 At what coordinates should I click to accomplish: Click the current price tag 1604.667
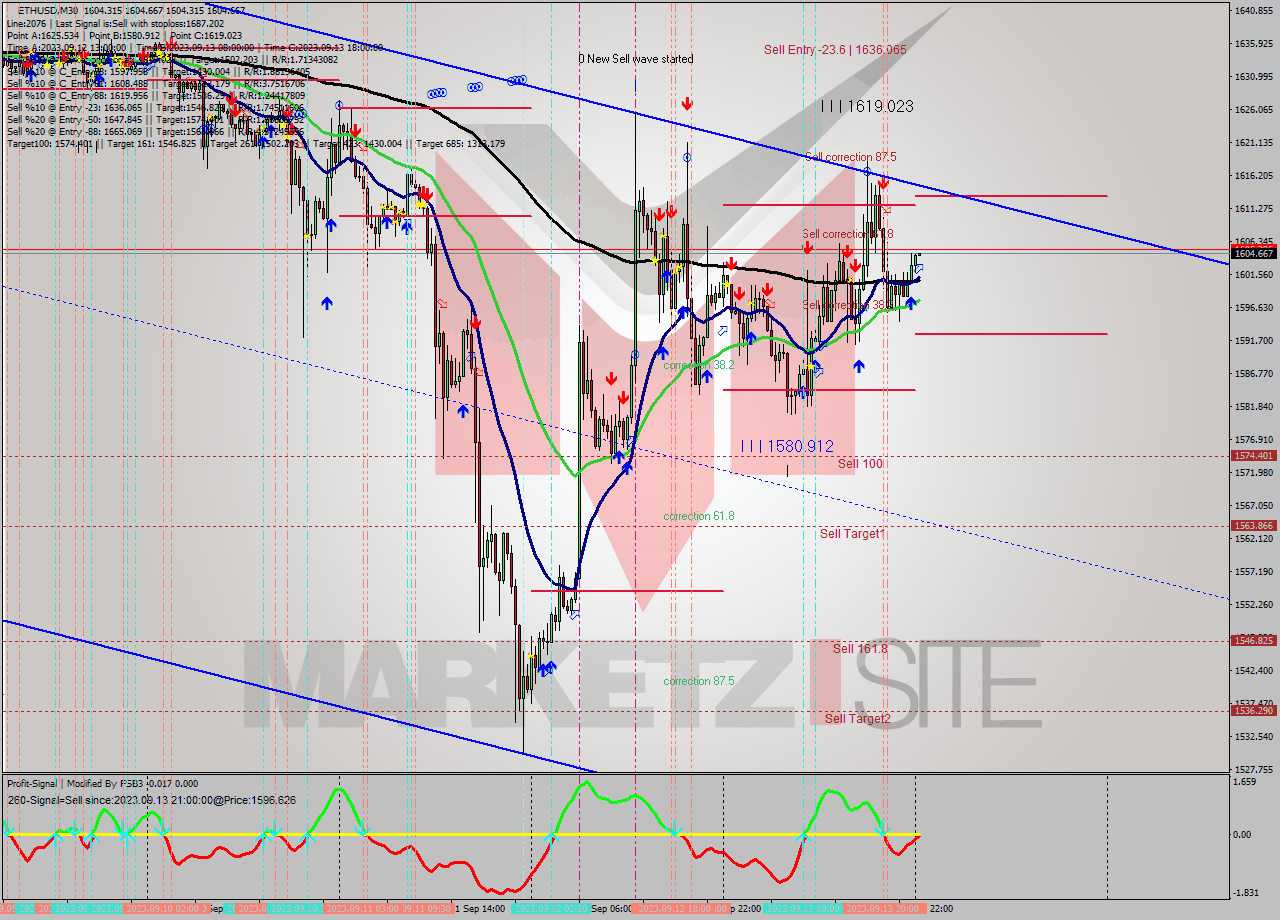pos(1253,253)
